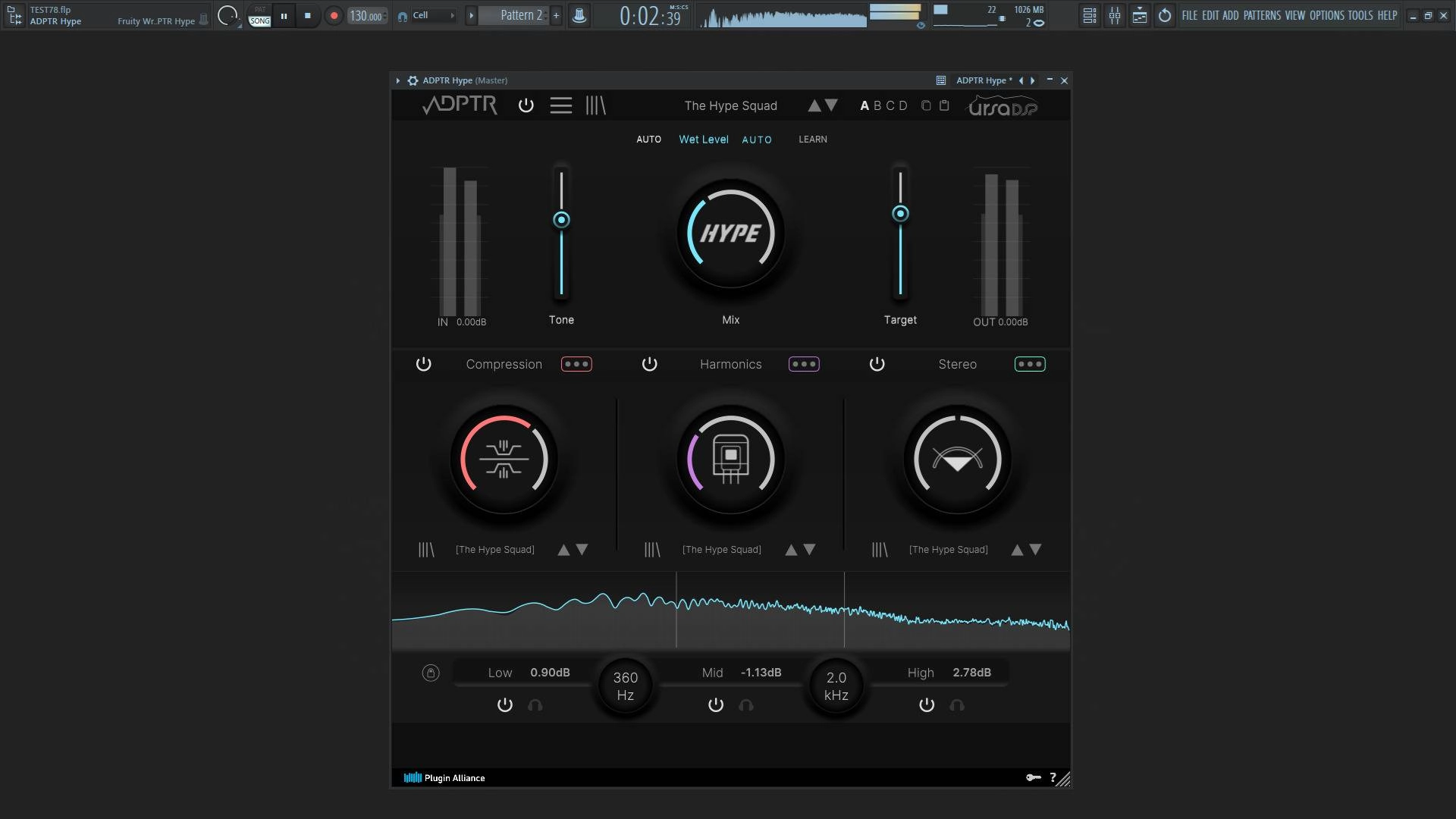The height and width of the screenshot is (819, 1456).
Task: Toggle the Compression module power
Action: tap(424, 364)
